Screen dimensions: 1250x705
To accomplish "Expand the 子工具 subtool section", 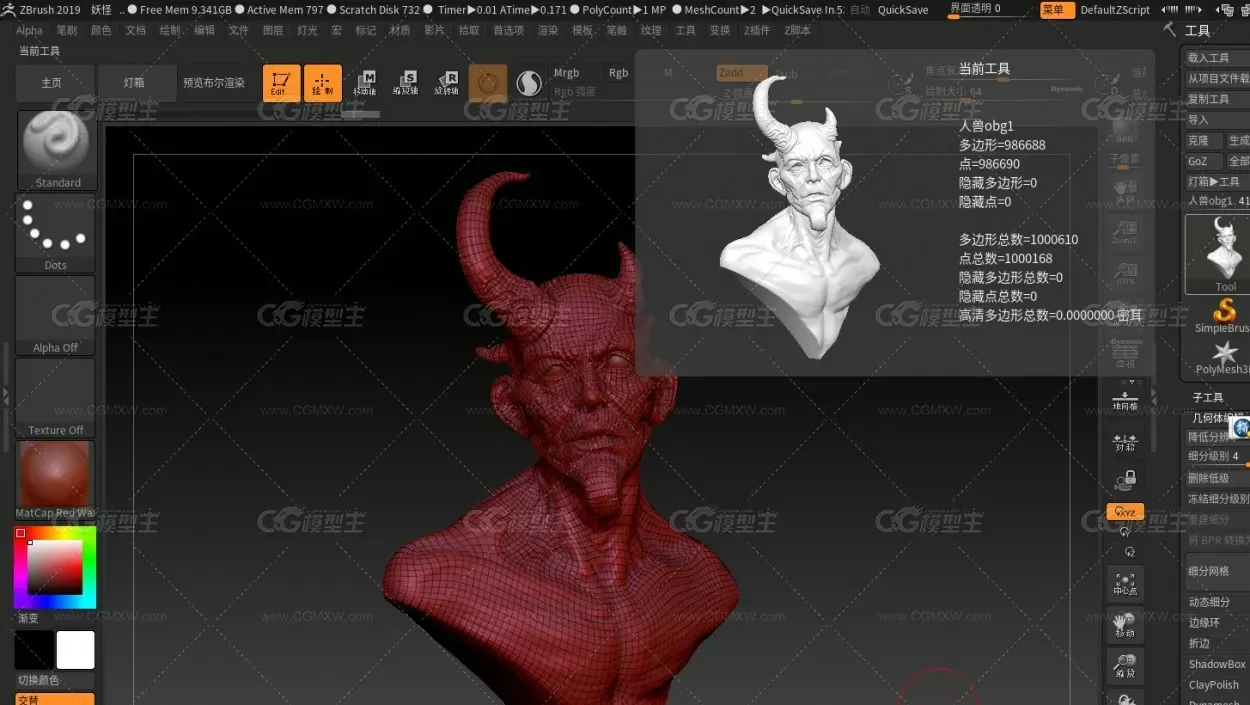I will click(x=1208, y=398).
